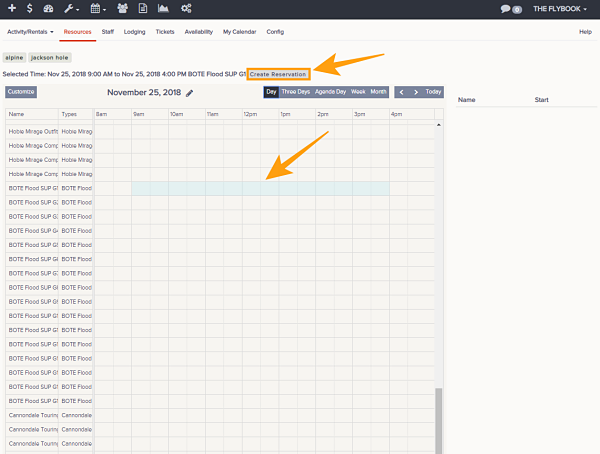Click the November 25, 2018 date title

[144, 93]
